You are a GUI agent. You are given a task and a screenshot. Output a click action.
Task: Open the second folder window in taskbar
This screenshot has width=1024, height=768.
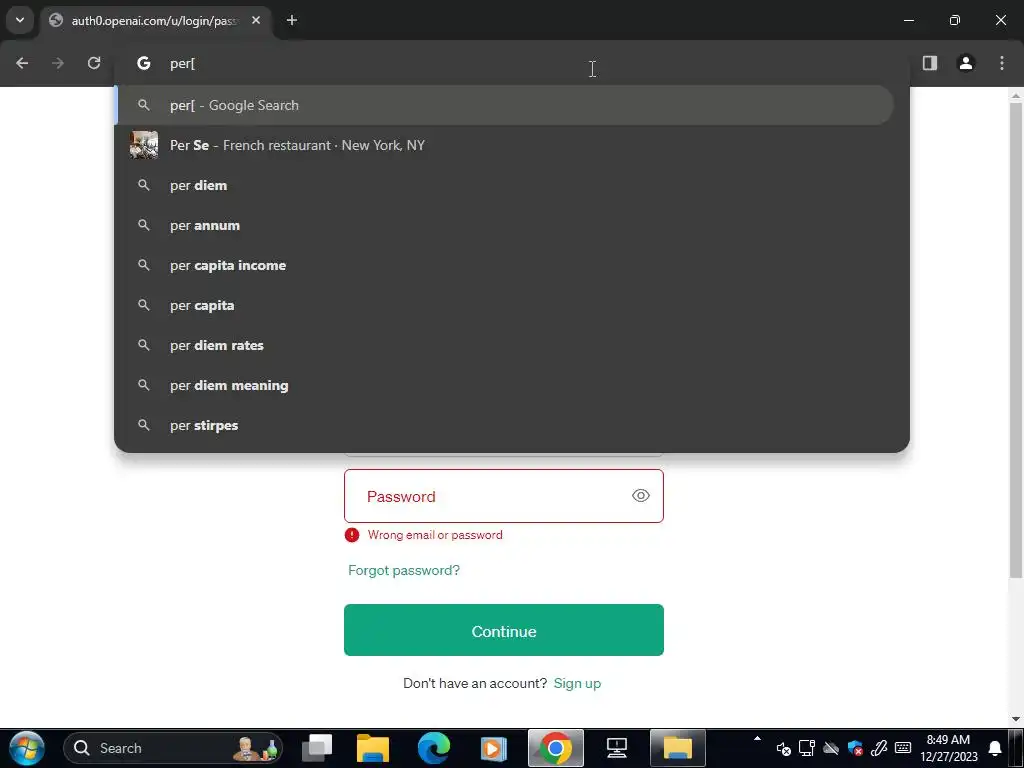click(x=678, y=748)
